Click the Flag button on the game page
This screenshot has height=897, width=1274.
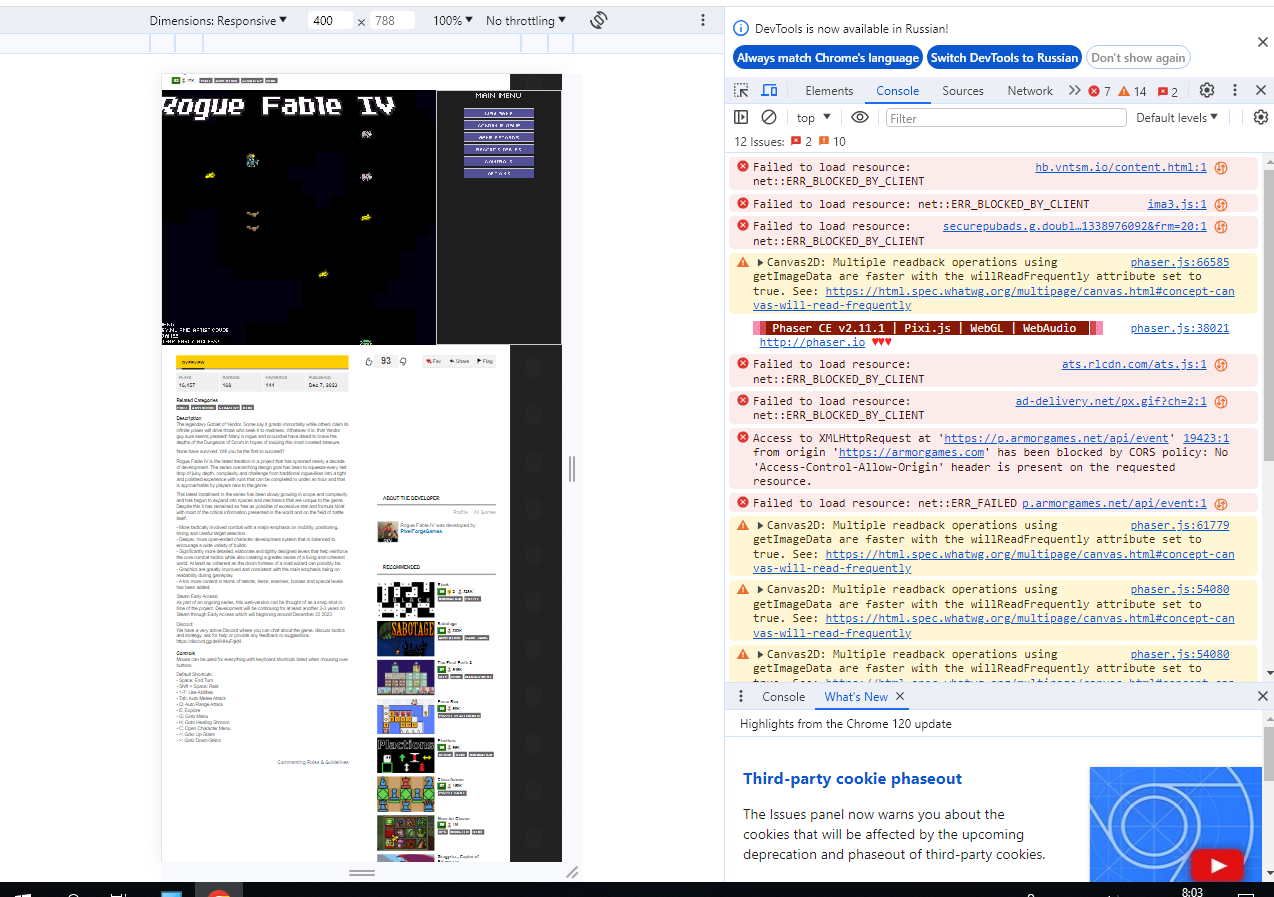[485, 361]
